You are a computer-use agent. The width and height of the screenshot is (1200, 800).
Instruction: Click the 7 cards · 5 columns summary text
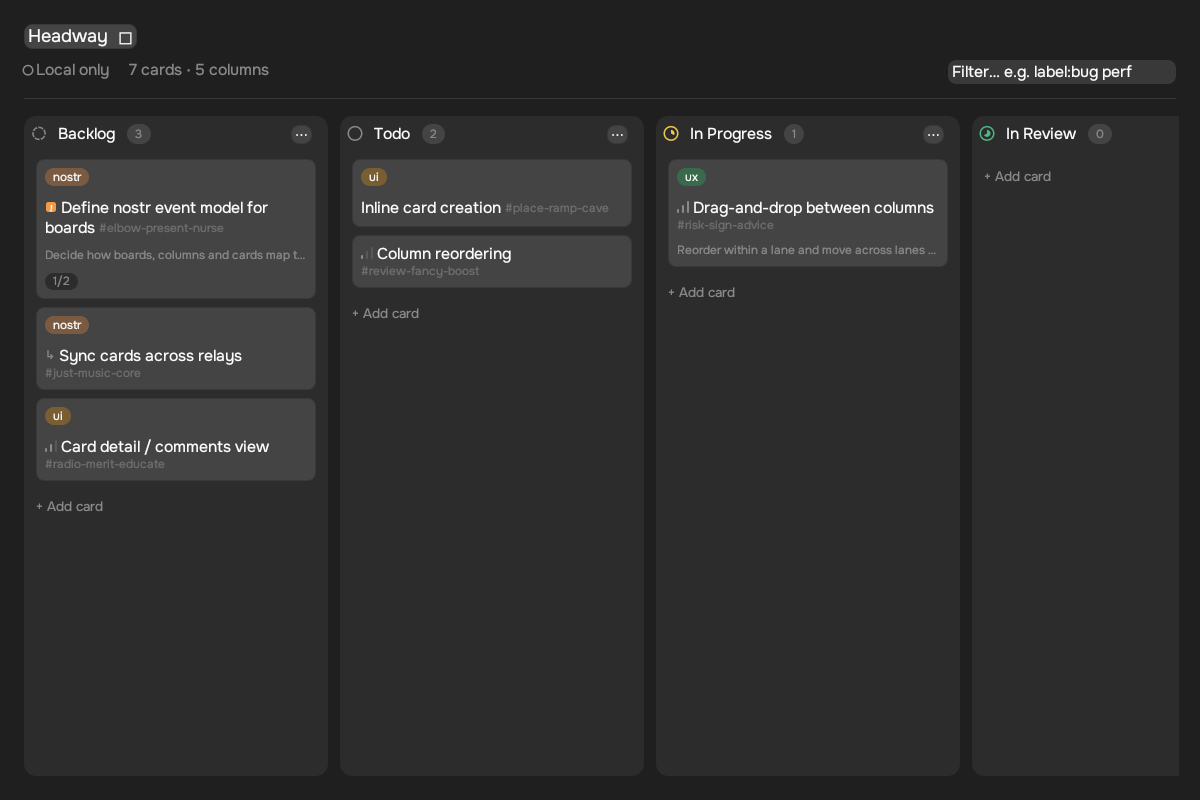click(x=199, y=70)
